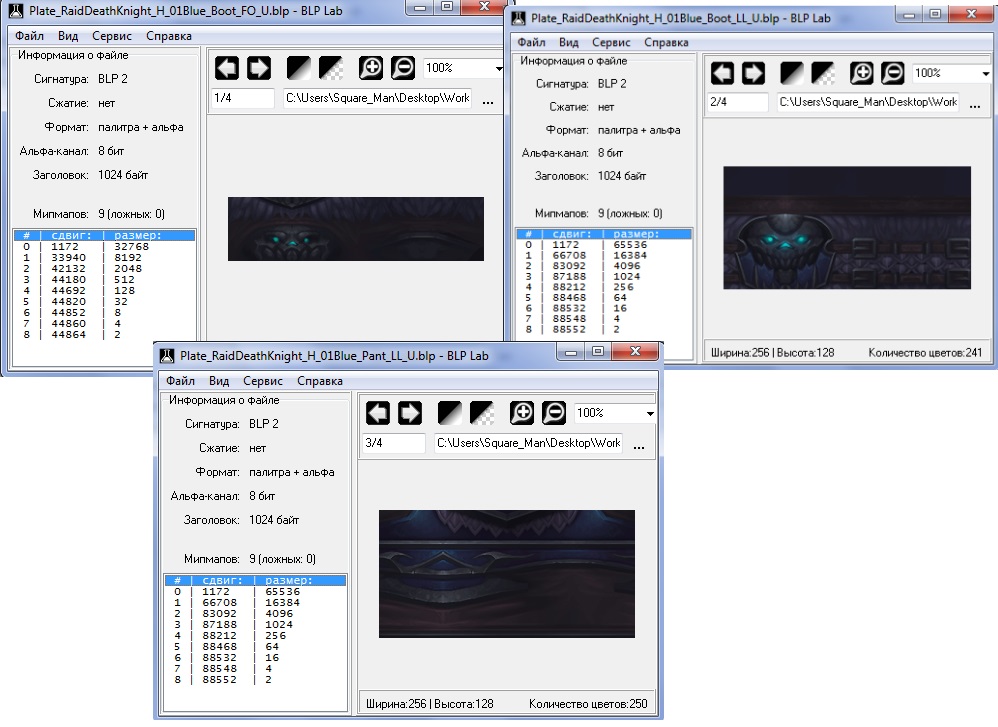Click zoom out magnifier in Pant_LL_U window
The image size is (998, 727).
pyautogui.click(x=554, y=413)
